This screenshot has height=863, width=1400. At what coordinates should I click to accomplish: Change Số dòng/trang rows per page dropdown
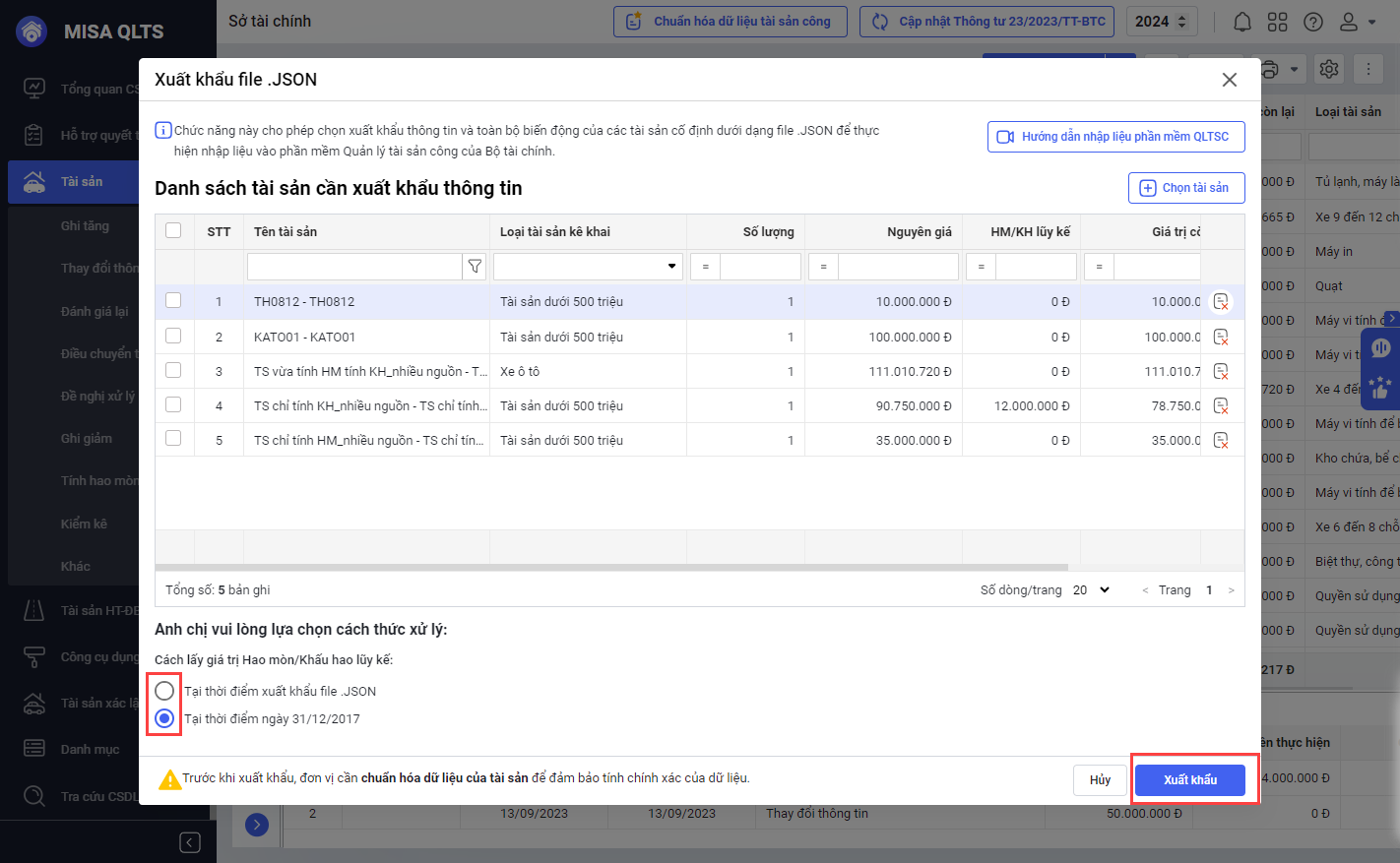pos(1091,590)
